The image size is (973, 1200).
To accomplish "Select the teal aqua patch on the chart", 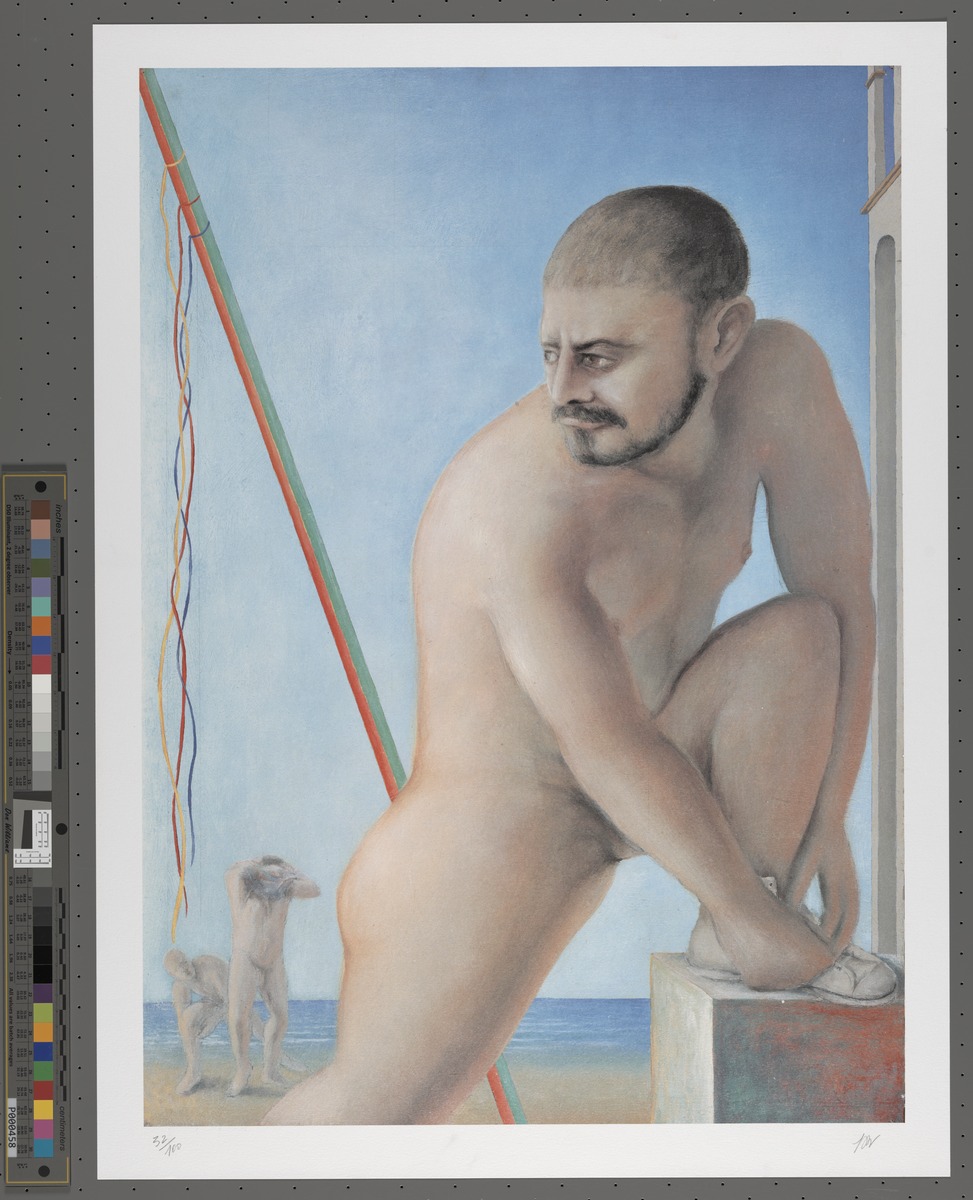I will 40,606.
